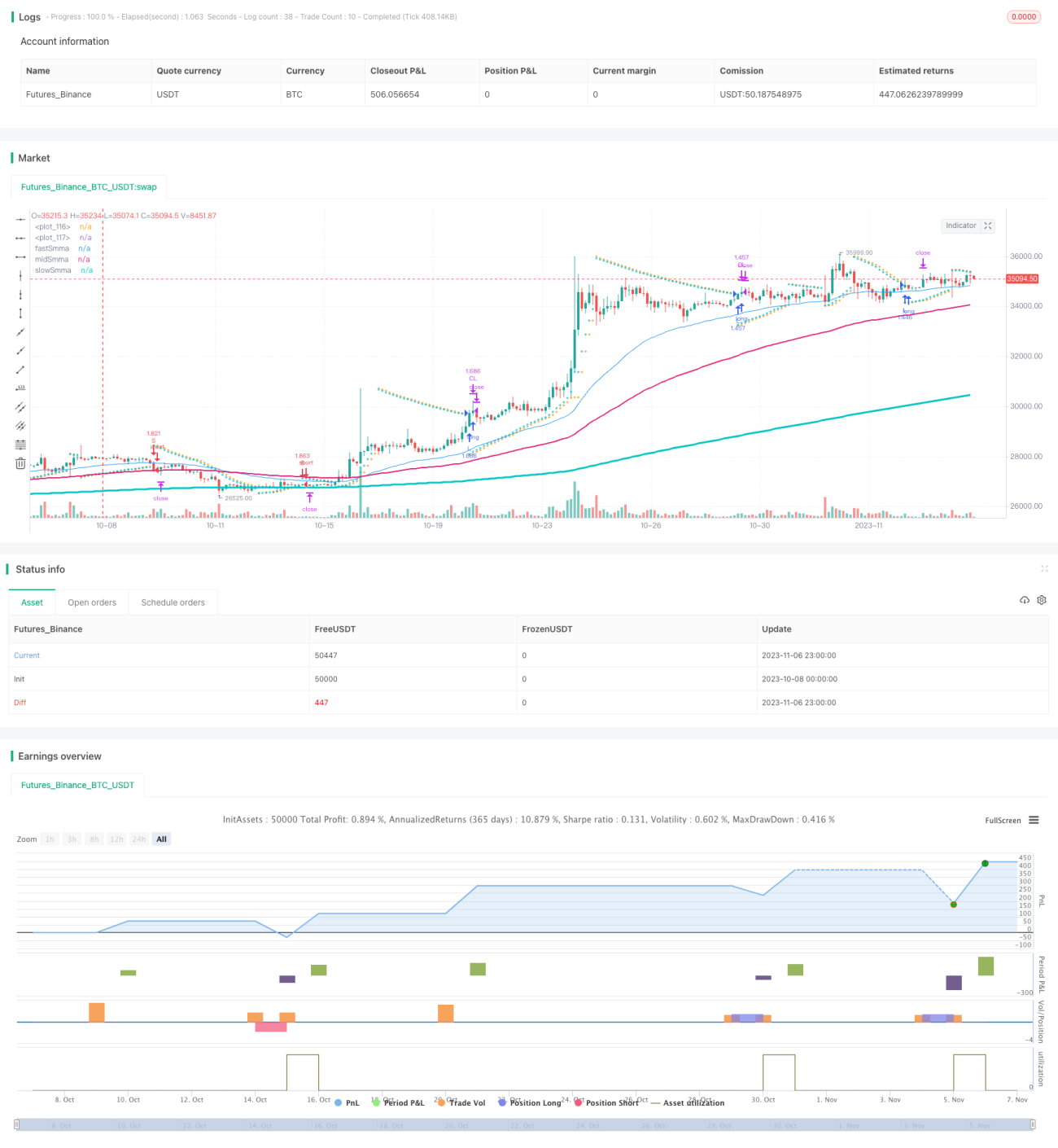Open the chart hamburger menu beside FullScreen
The image size is (1058, 1148).
(x=1034, y=820)
